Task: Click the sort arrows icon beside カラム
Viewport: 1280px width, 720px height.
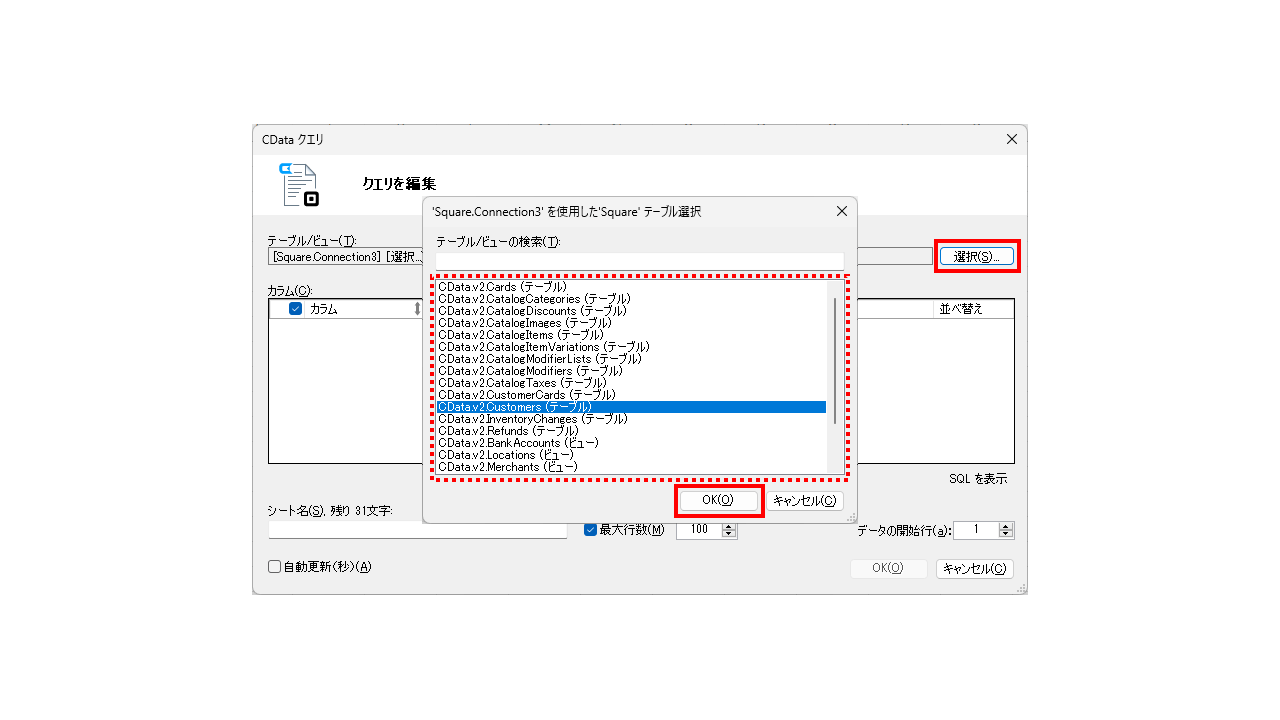Action: [417, 309]
